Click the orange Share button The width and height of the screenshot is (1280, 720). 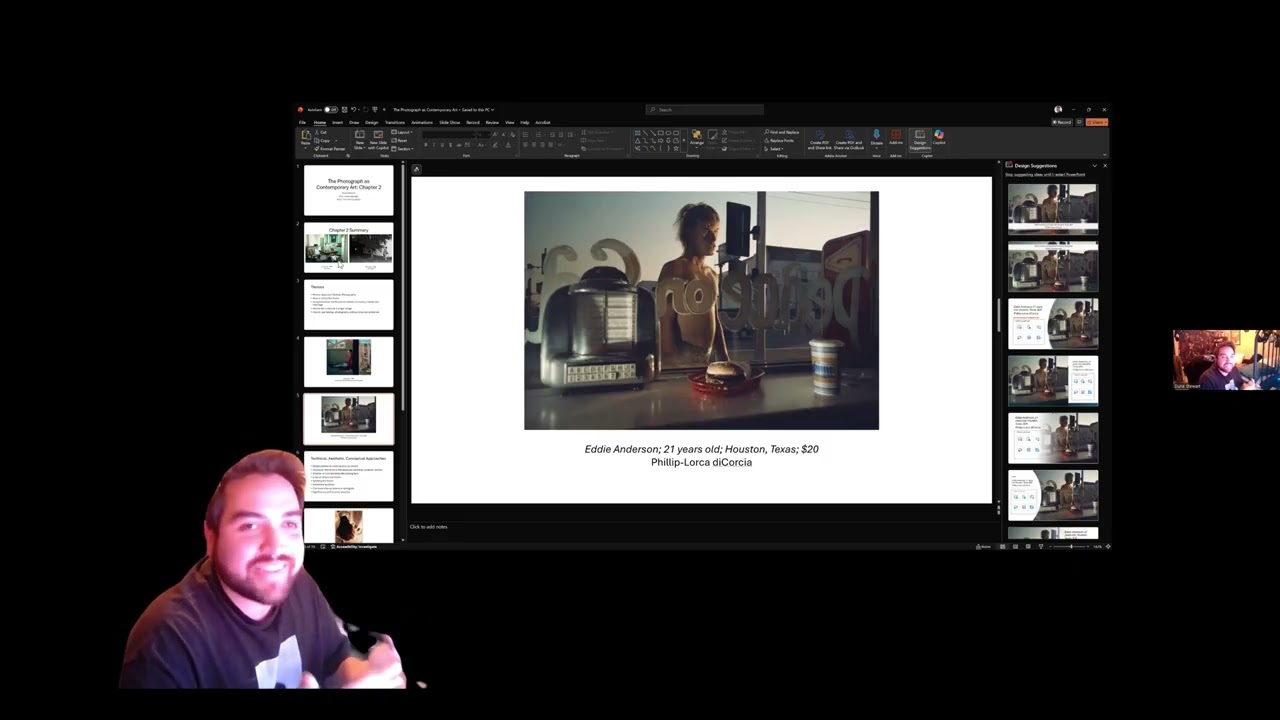tap(1096, 122)
